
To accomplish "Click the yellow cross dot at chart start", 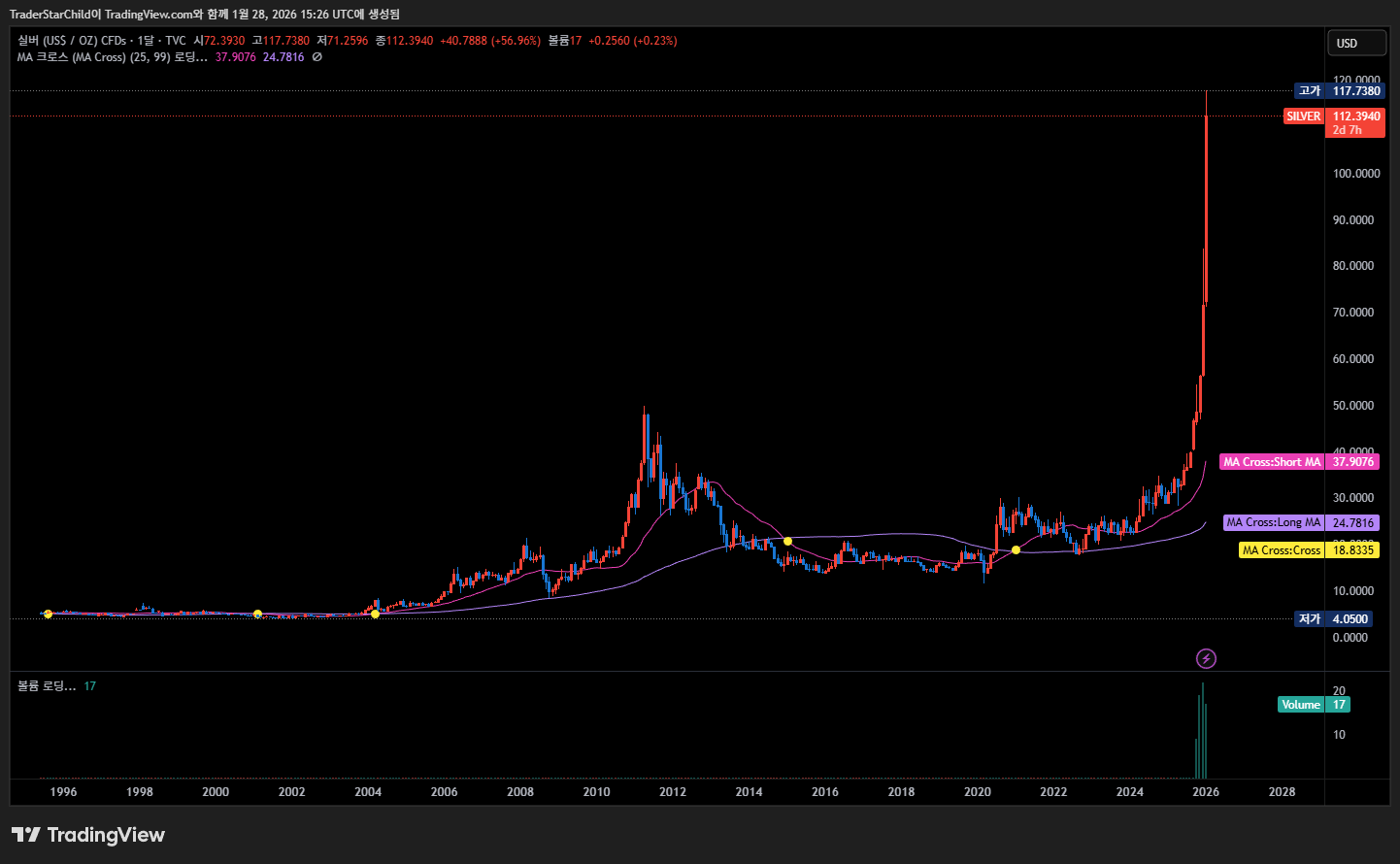I will pyautogui.click(x=48, y=614).
